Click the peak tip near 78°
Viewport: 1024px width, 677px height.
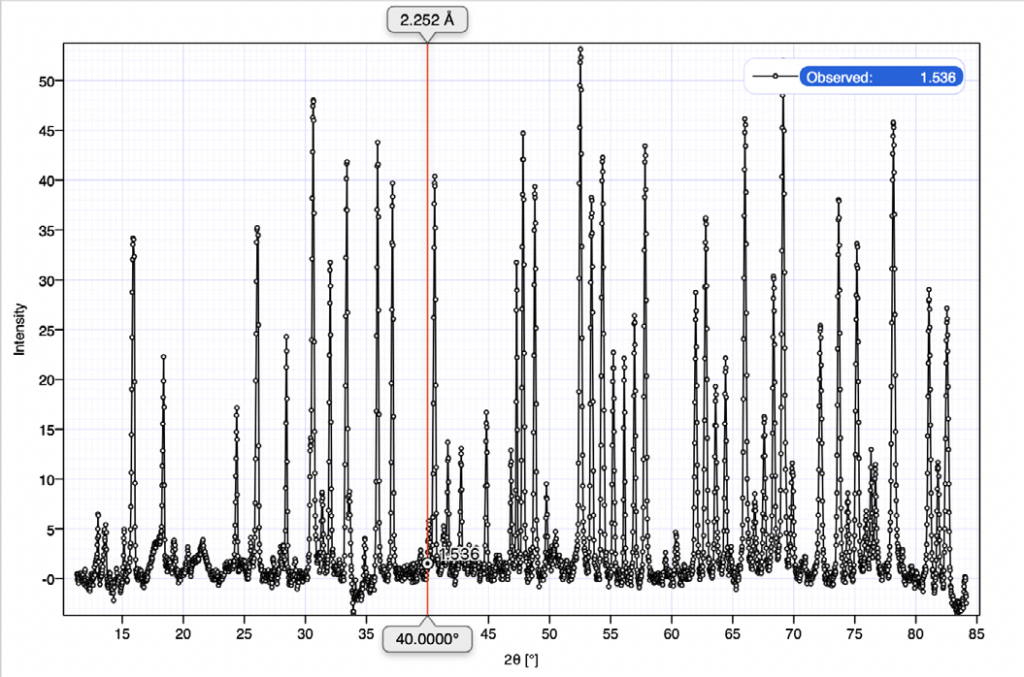pyautogui.click(x=893, y=123)
